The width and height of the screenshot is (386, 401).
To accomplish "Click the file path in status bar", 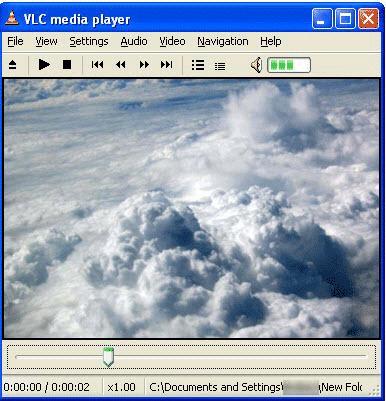I will pos(256,387).
